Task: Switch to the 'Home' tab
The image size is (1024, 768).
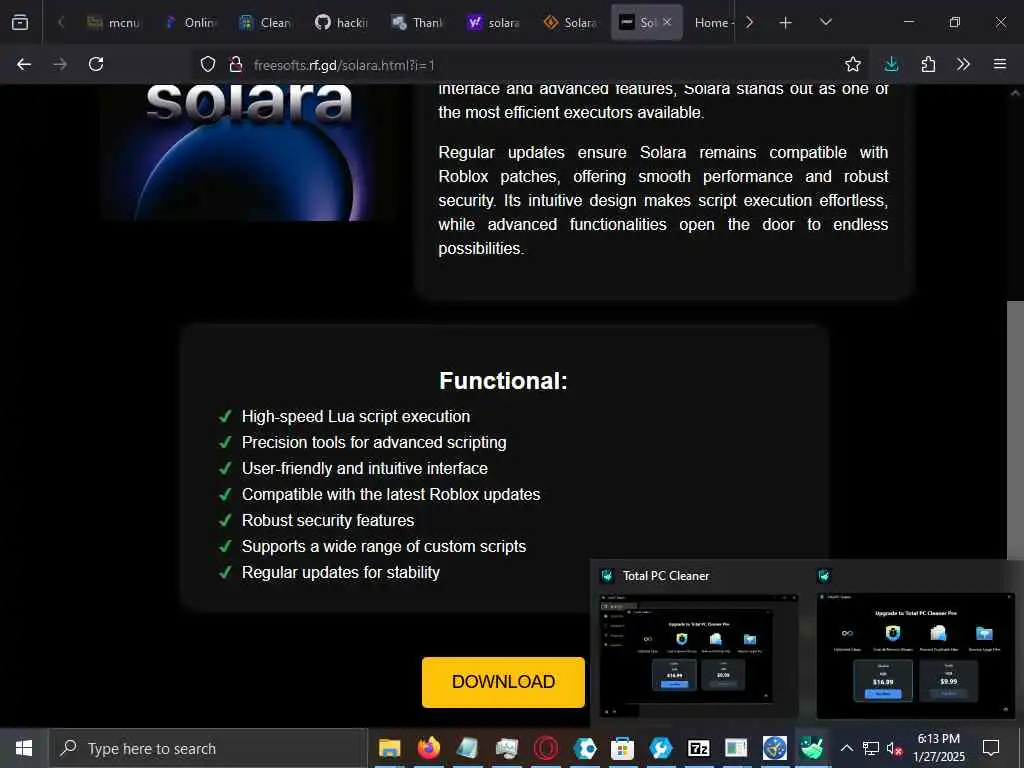Action: point(712,23)
